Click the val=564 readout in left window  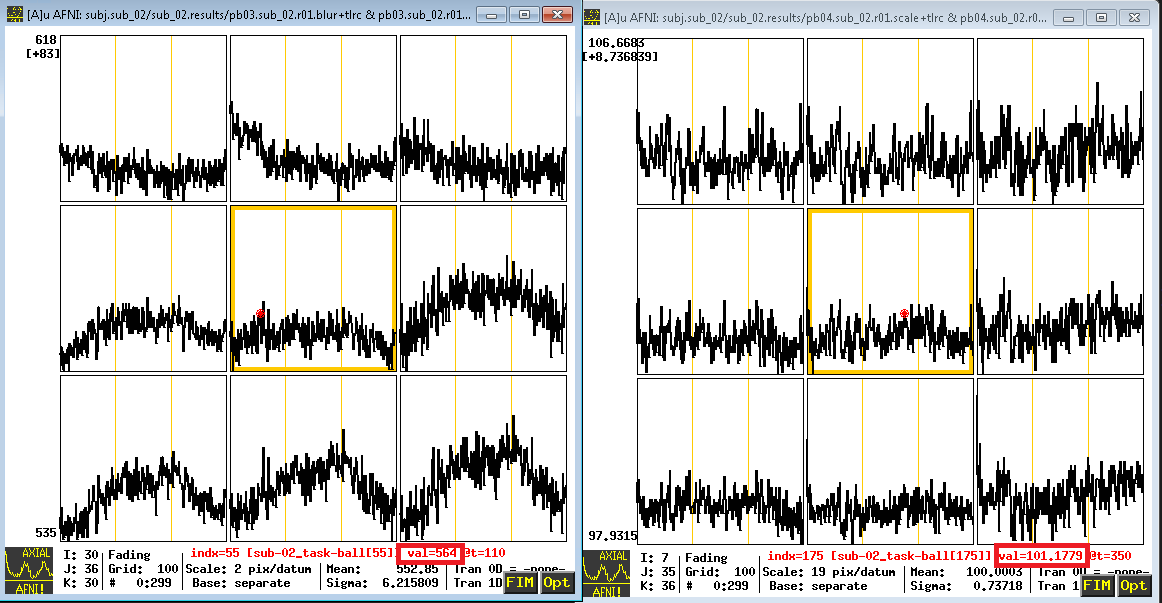(x=431, y=553)
